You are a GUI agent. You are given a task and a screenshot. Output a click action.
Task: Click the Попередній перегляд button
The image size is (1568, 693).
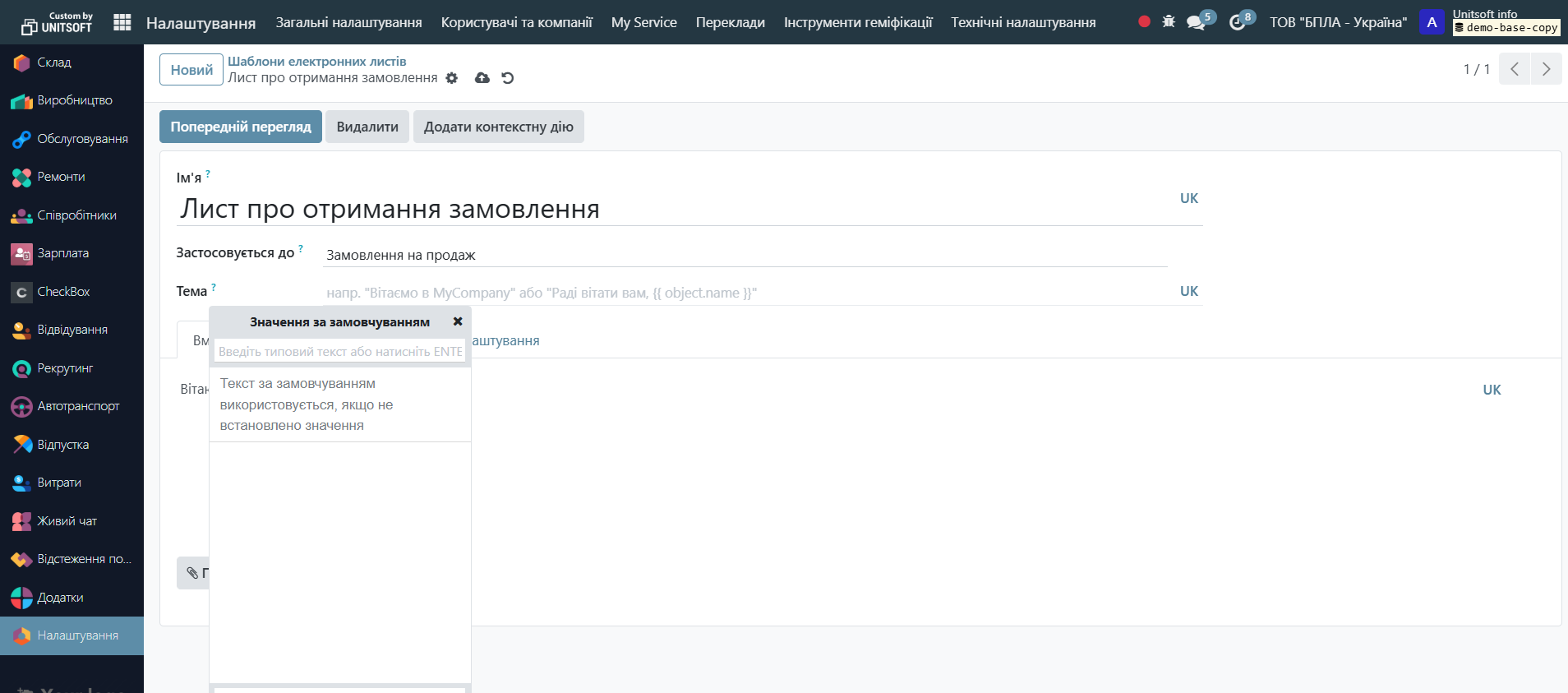[241, 127]
